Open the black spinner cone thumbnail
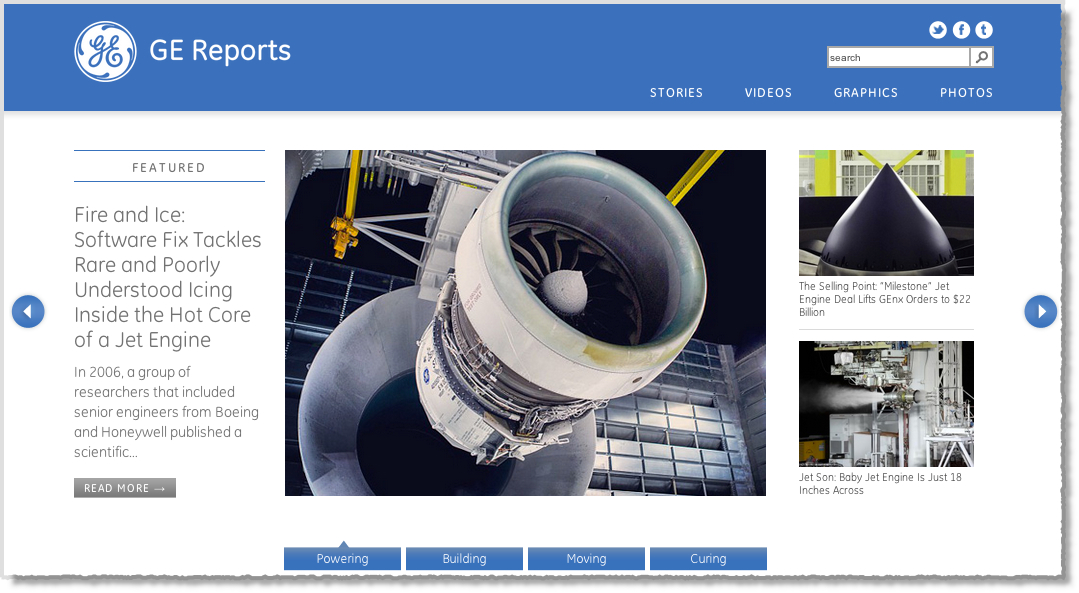1079x593 pixels. pyautogui.click(x=886, y=213)
